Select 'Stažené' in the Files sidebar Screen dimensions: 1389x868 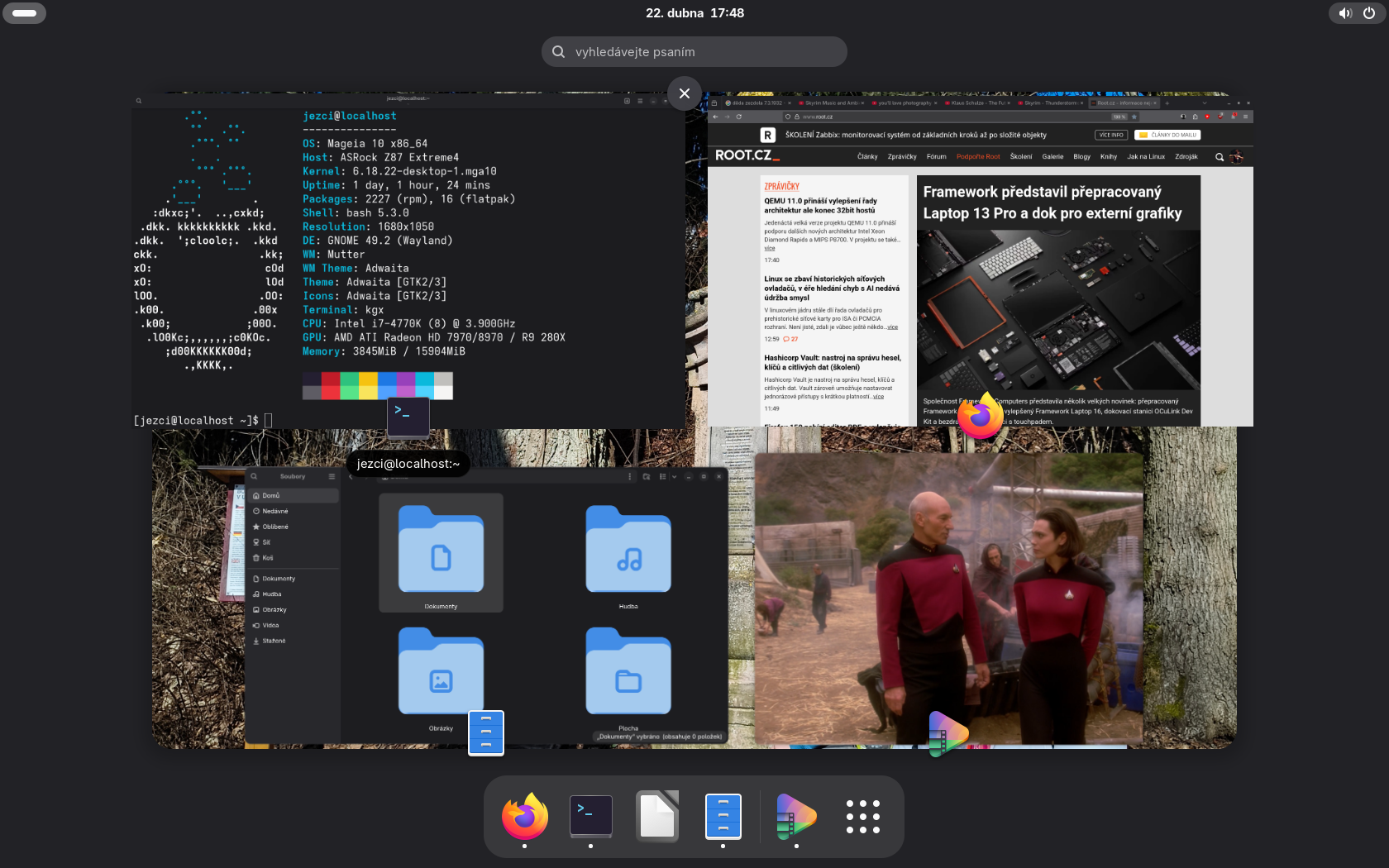294,641
